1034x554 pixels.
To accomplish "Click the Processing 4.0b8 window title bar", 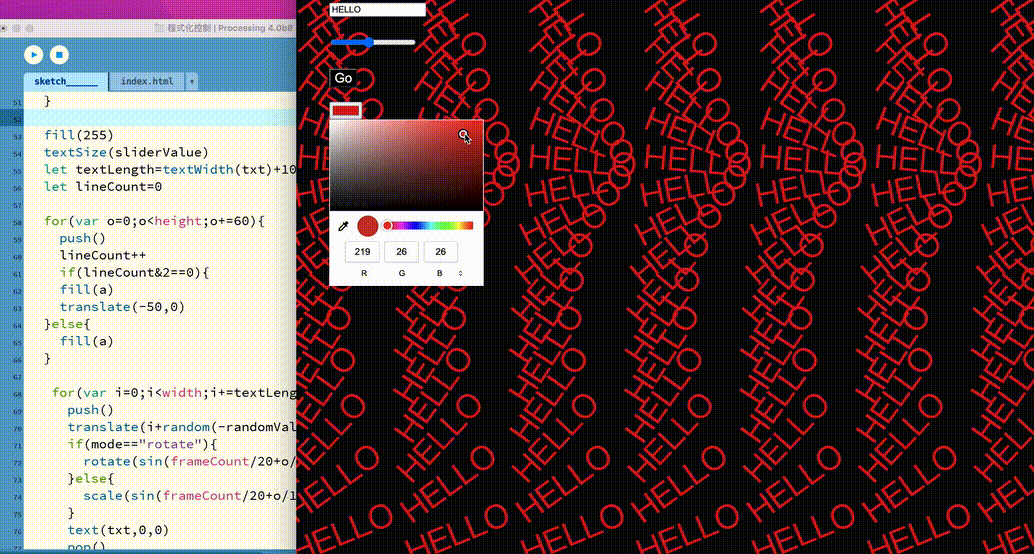I will pos(148,28).
